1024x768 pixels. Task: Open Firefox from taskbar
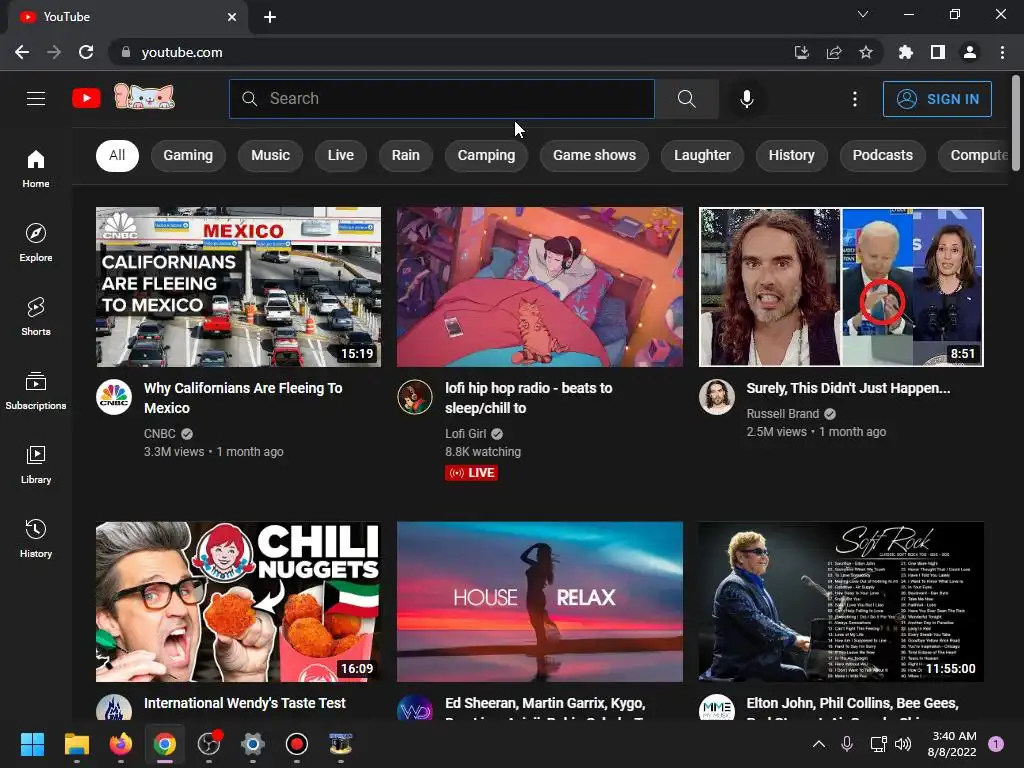[x=120, y=744]
